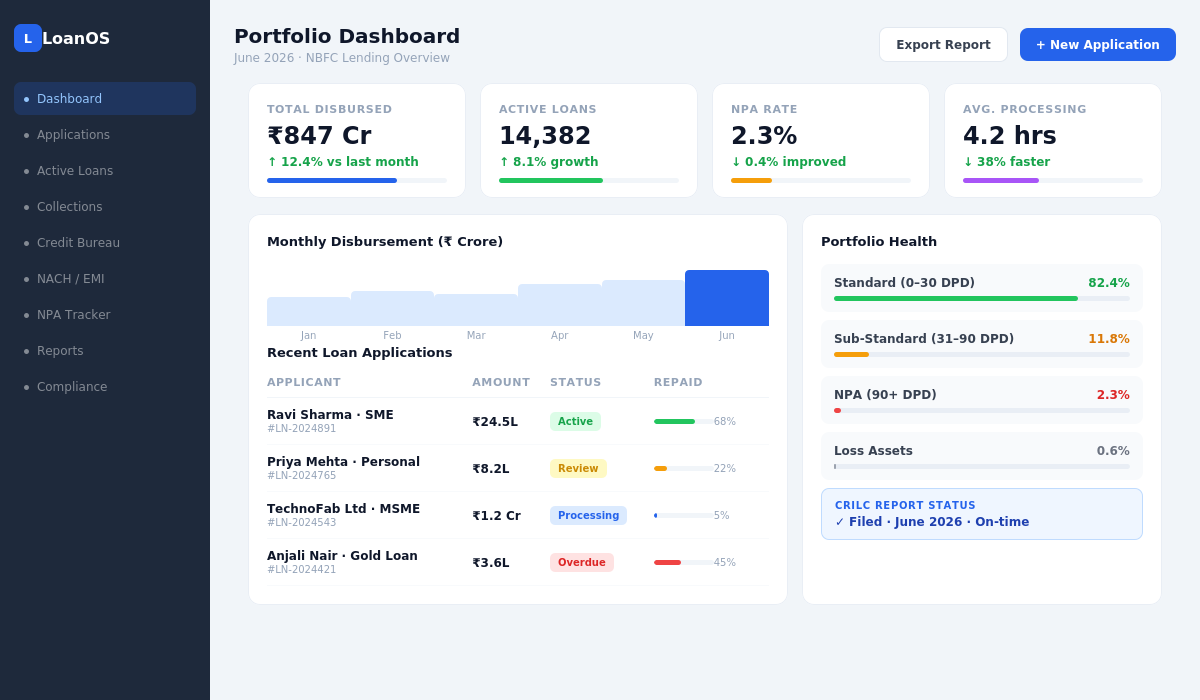The height and width of the screenshot is (700, 1200).
Task: Select the Mar bar in disbursement chart
Action: [476, 310]
